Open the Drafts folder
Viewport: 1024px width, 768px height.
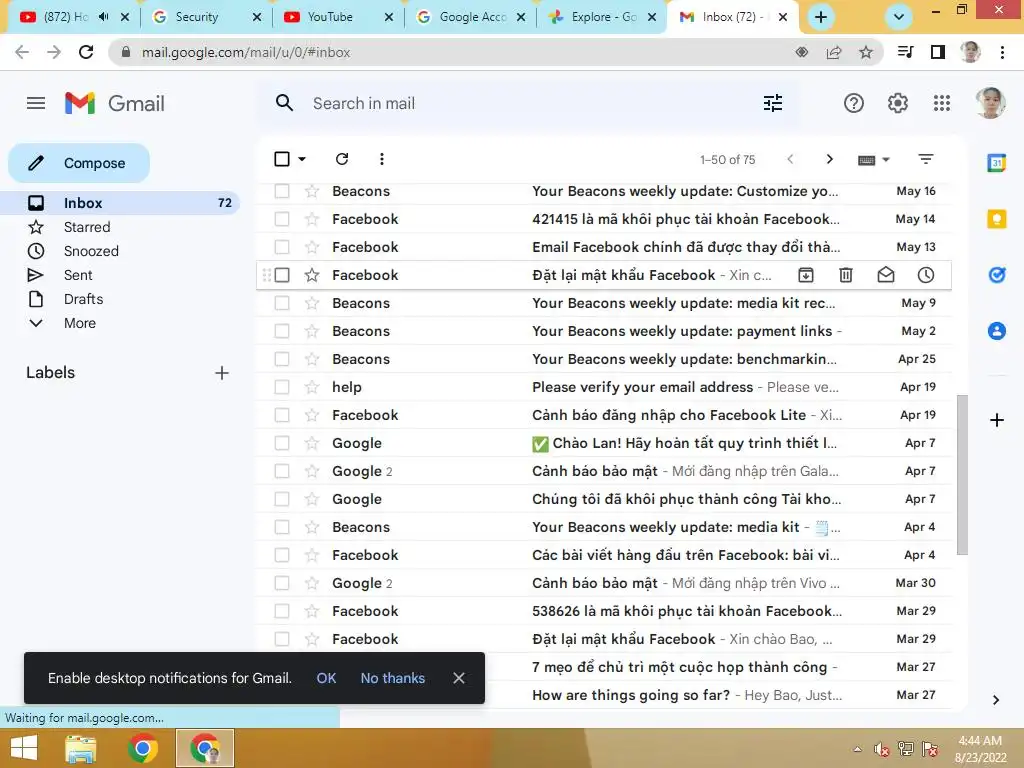pos(83,299)
